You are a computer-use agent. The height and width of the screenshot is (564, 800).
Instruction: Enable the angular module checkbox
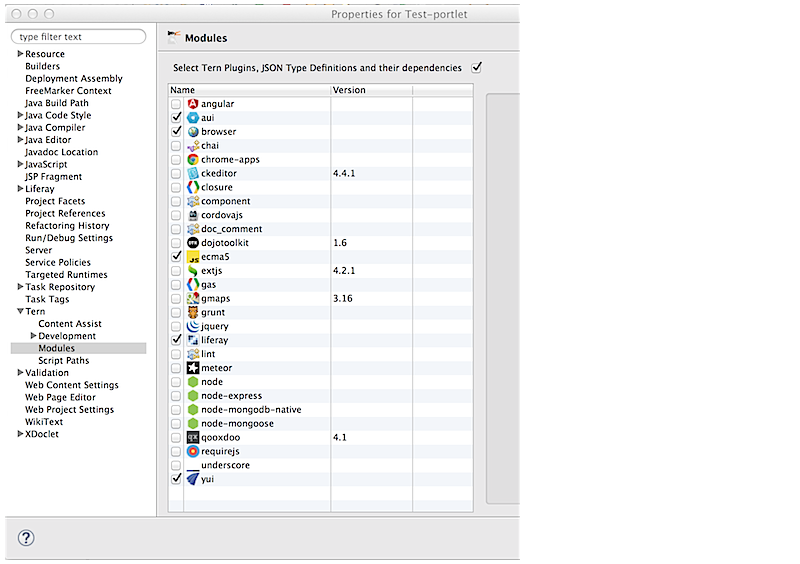click(176, 104)
